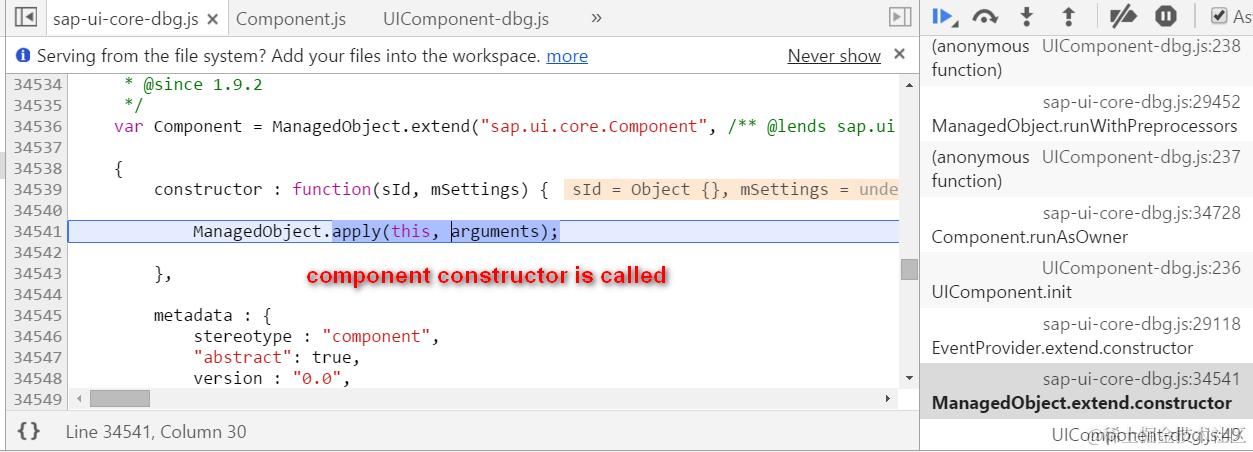Screen dimensions: 1253x452
Task: Open the sap-ui-core-dbg.js:34728 source link
Action: [x=1141, y=213]
